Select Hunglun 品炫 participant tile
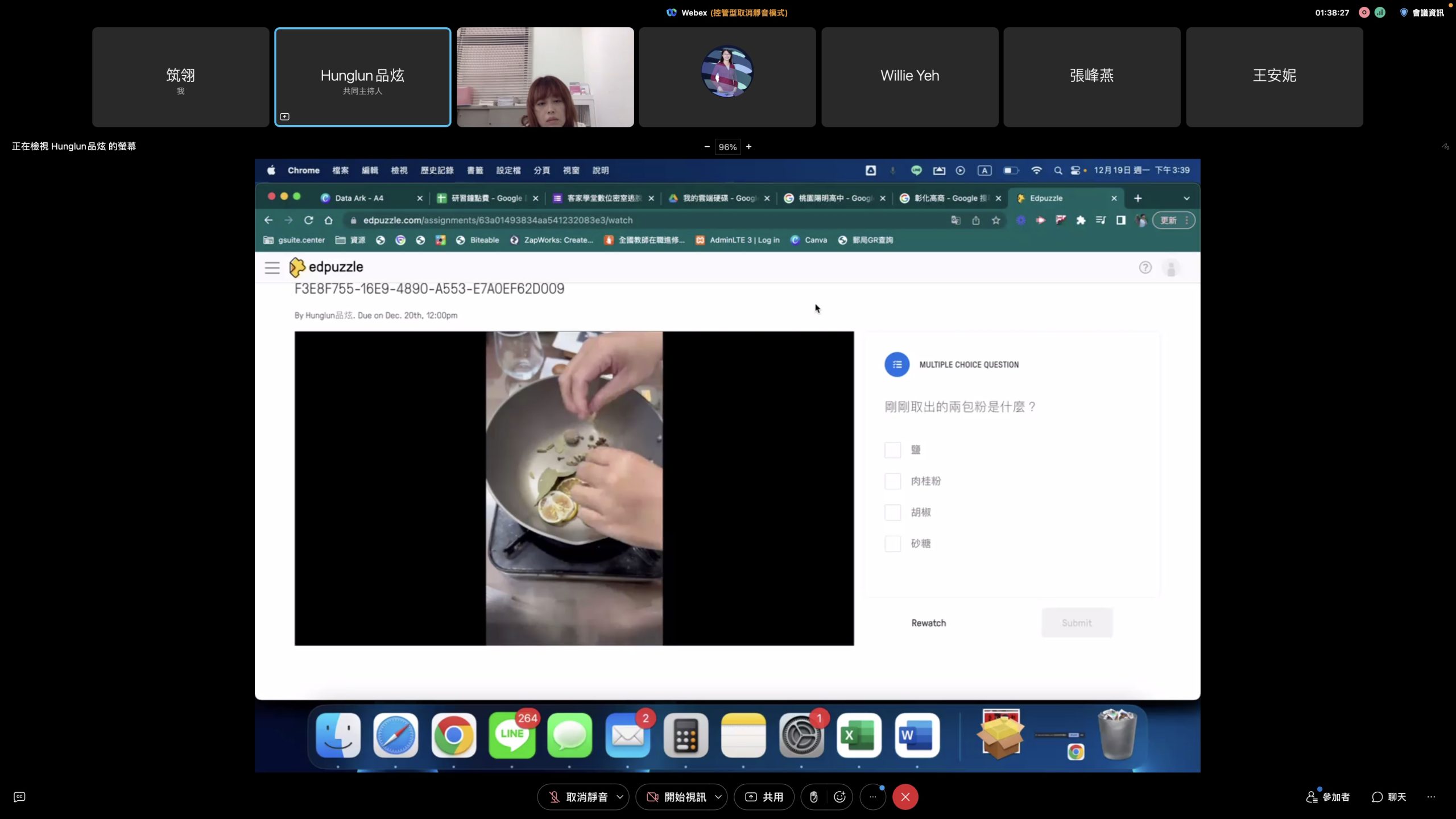The height and width of the screenshot is (819, 1456). [x=362, y=77]
